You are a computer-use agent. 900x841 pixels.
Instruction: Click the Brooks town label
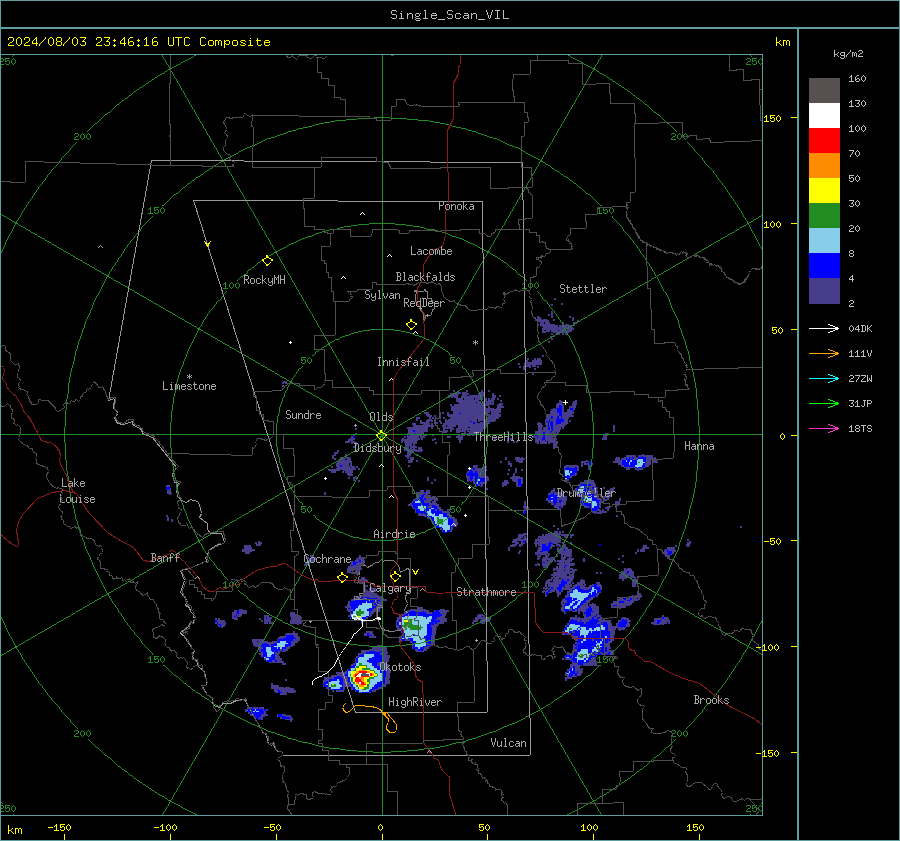pos(711,700)
